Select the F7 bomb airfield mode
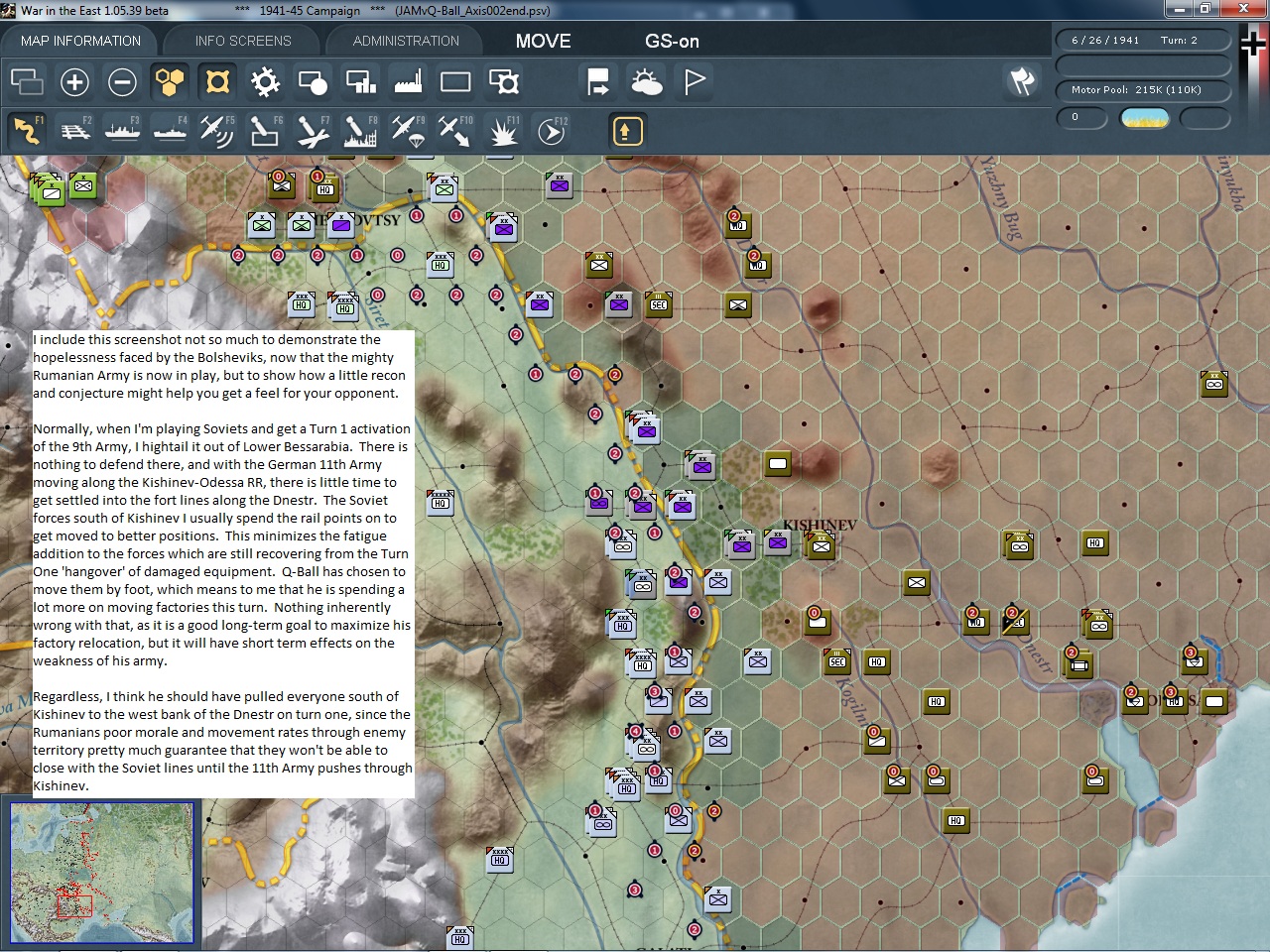 click(313, 130)
